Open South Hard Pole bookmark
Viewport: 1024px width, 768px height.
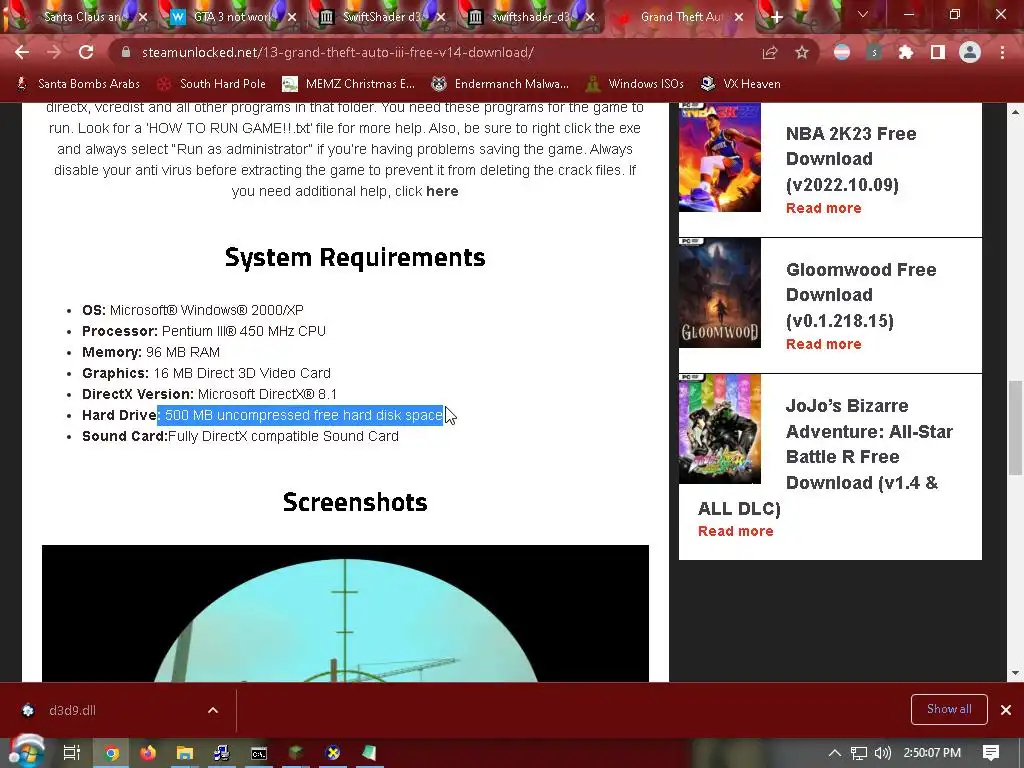coord(212,84)
